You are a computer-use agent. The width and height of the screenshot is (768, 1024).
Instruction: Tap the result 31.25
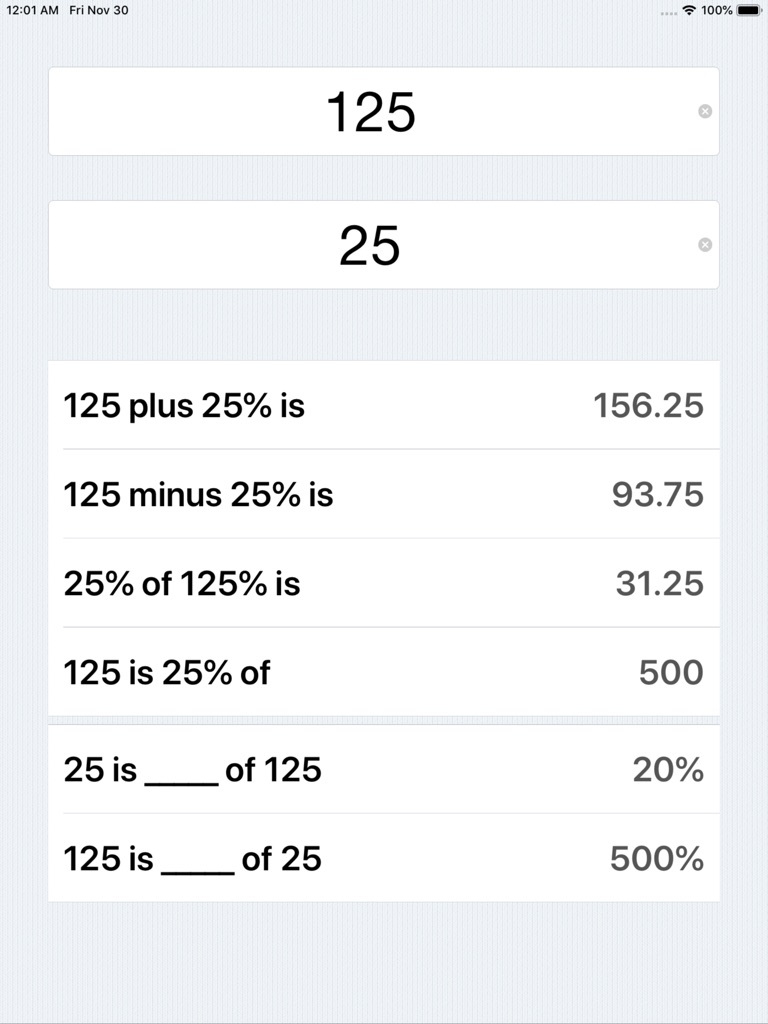pyautogui.click(x=662, y=584)
